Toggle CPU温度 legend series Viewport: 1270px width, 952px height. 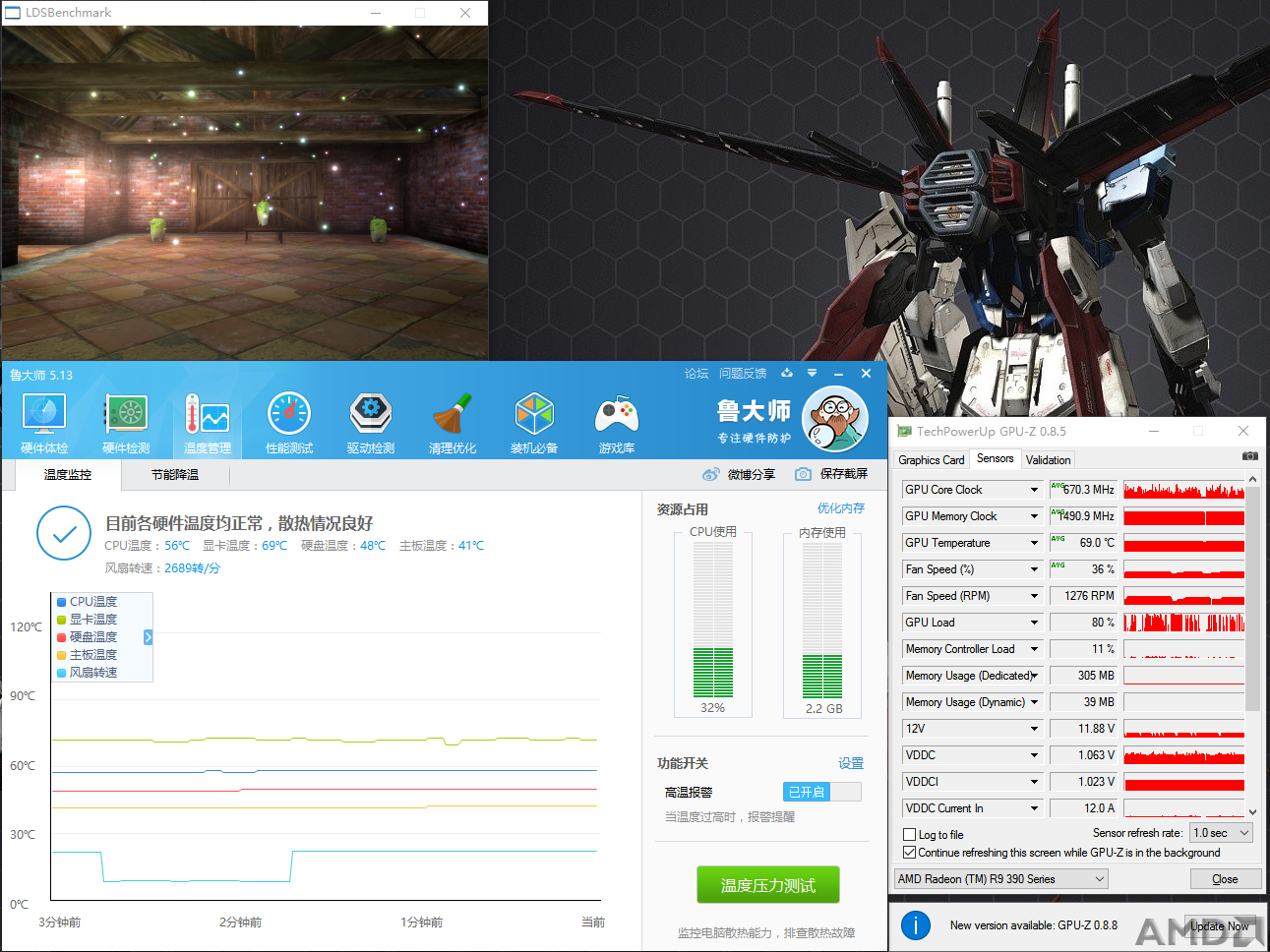(x=88, y=602)
